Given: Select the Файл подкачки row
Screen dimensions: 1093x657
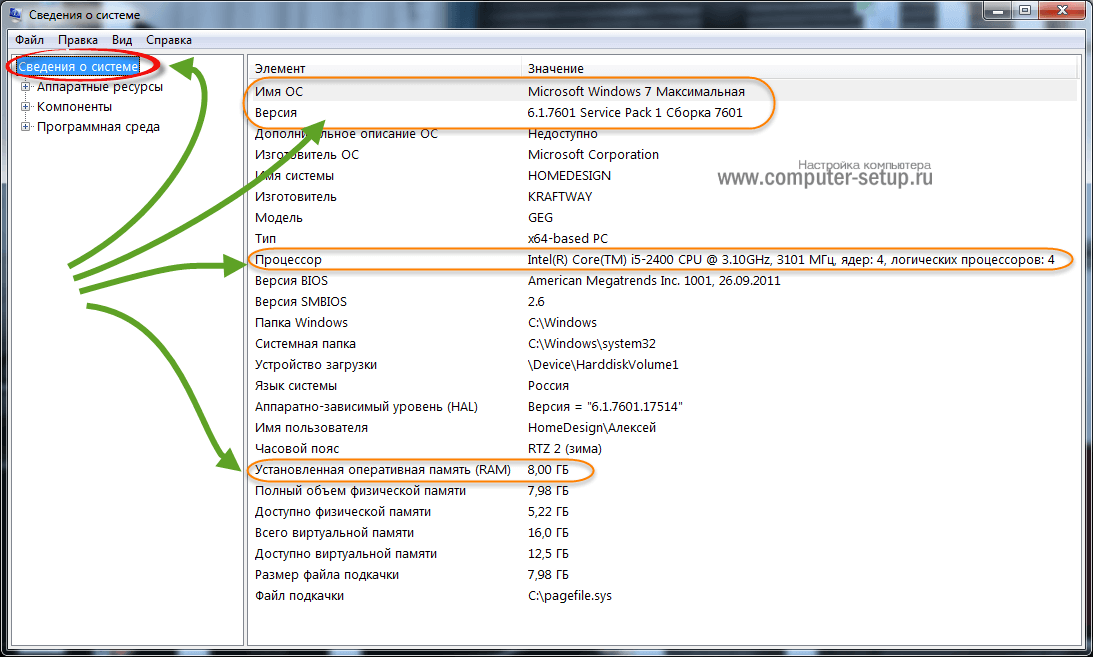Looking at the screenshot, I should tap(299, 596).
